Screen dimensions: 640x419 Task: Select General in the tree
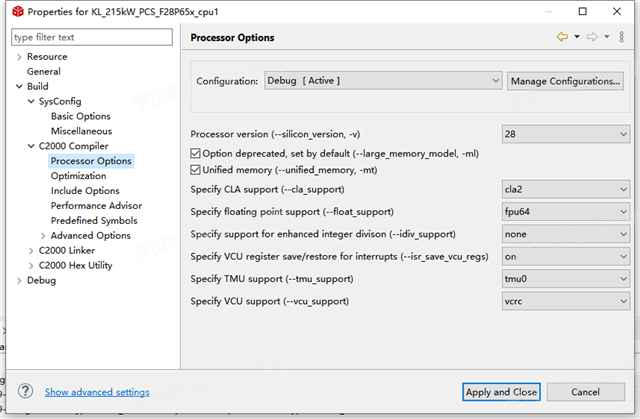(44, 71)
